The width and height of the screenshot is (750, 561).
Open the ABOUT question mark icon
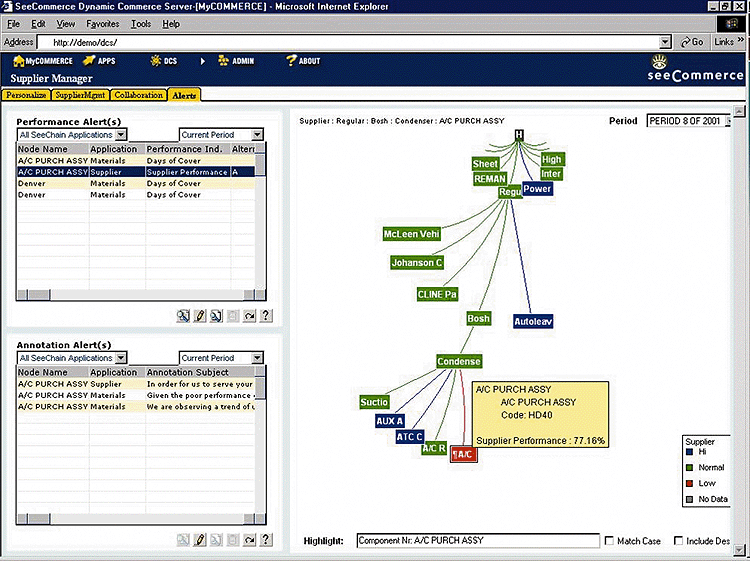291,61
